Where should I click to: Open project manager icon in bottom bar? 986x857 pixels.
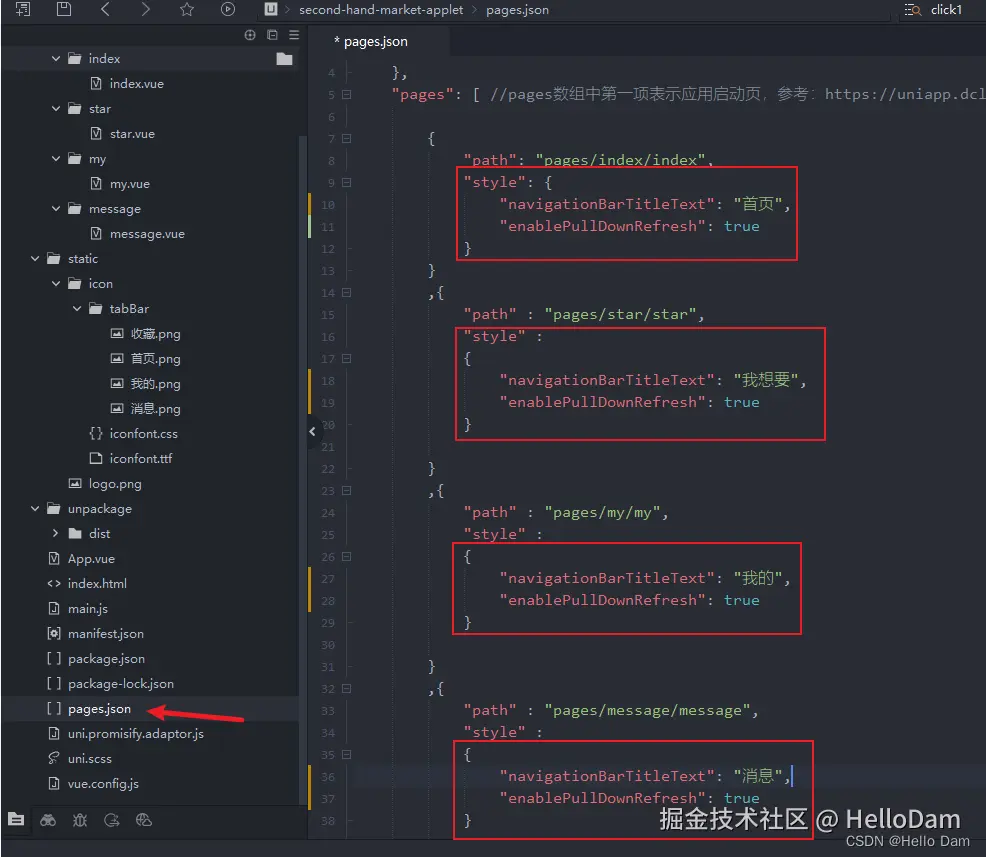tap(16, 819)
